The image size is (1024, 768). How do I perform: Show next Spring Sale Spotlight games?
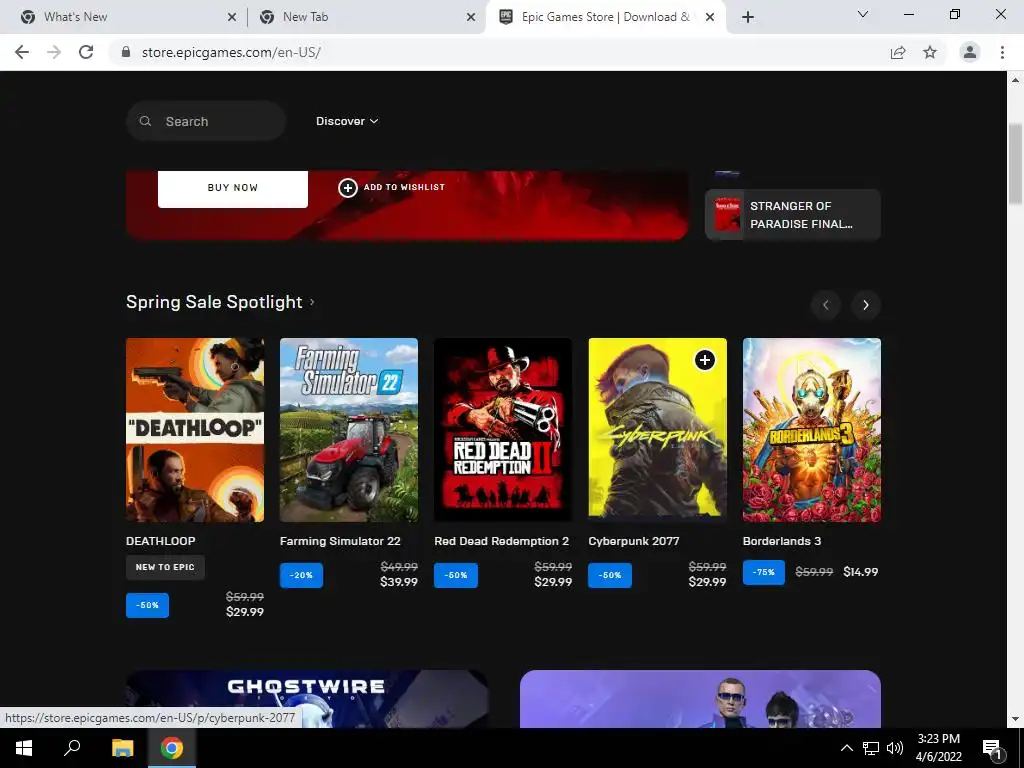point(865,305)
